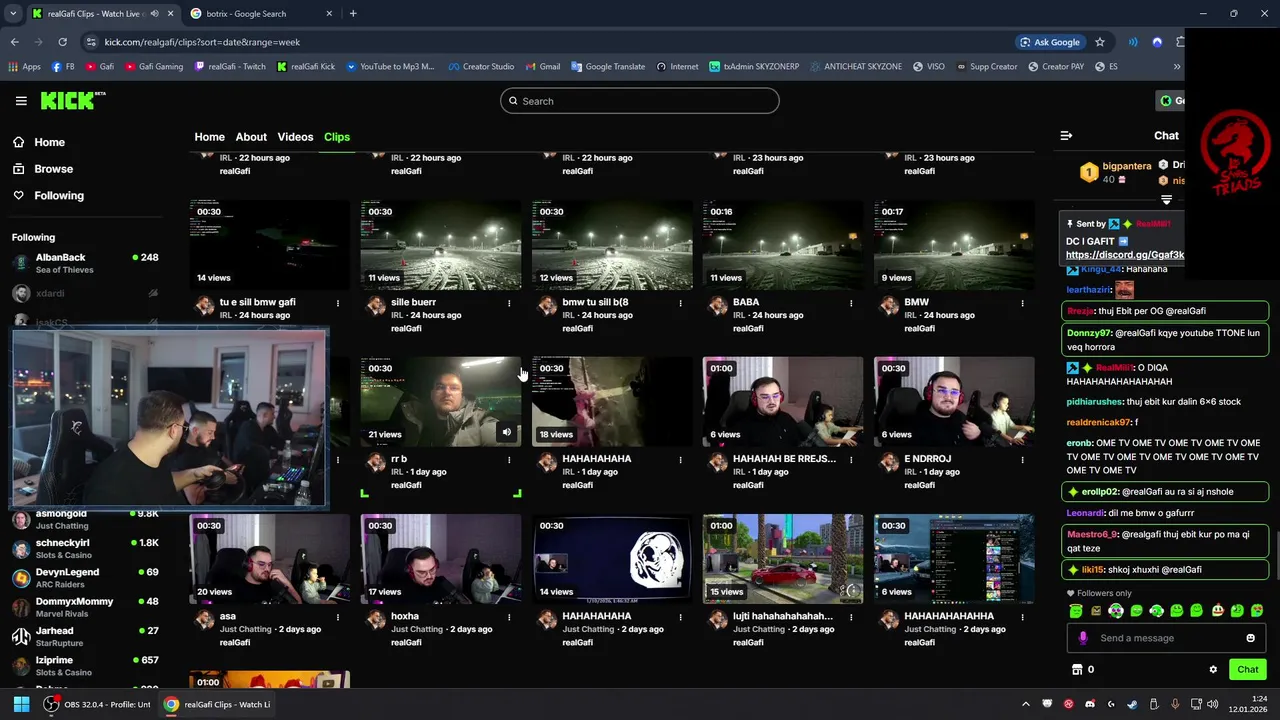Insert the first green emote in chat
1280x720 pixels.
pos(1076,611)
